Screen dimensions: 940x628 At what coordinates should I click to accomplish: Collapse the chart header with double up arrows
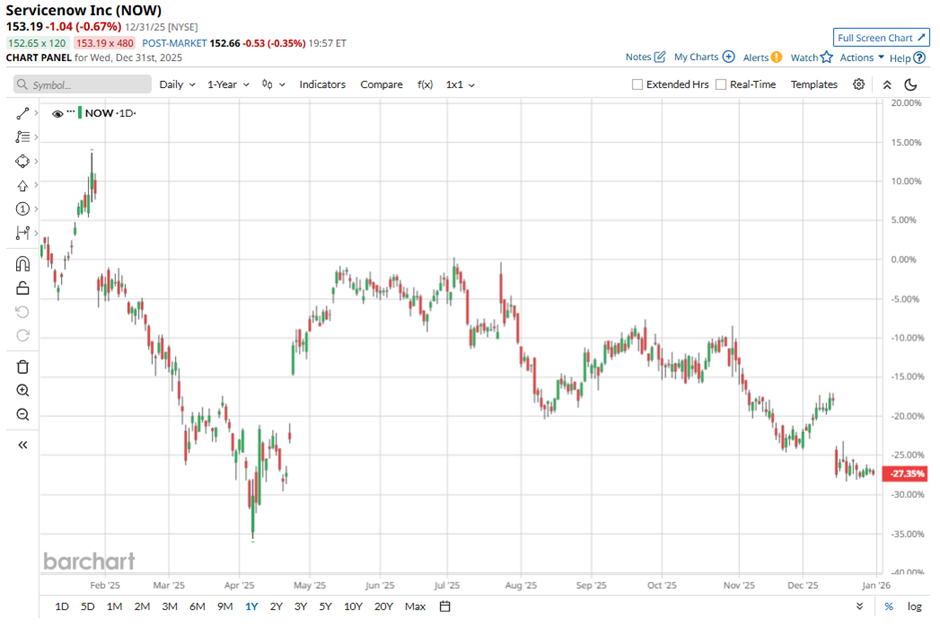[x=887, y=84]
